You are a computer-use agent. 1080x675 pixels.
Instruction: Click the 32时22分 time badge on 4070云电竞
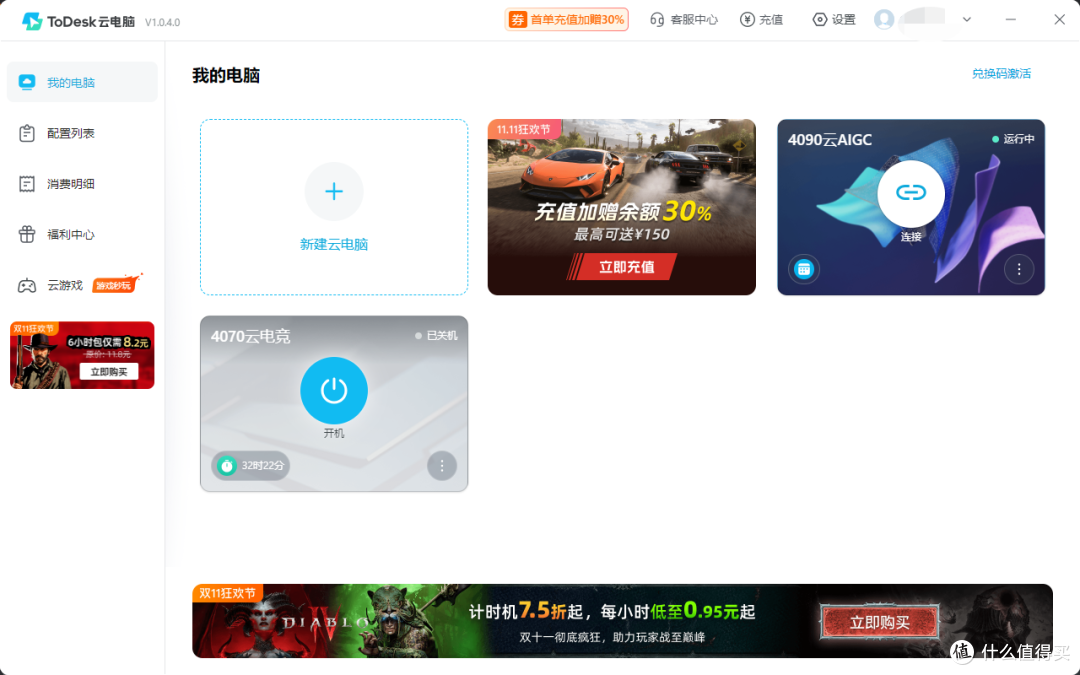click(x=249, y=465)
